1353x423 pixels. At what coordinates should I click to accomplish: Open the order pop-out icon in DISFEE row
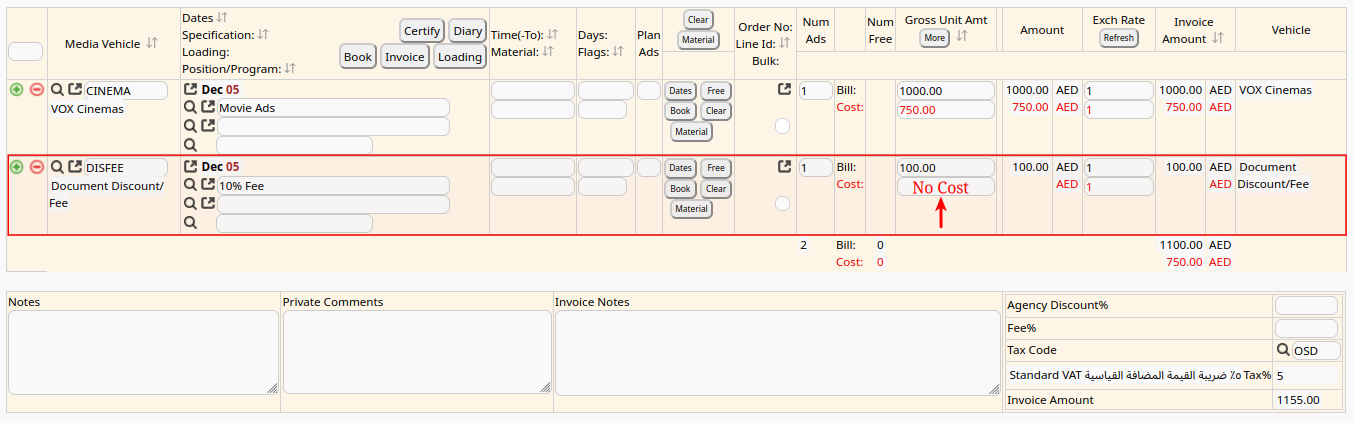tap(785, 167)
